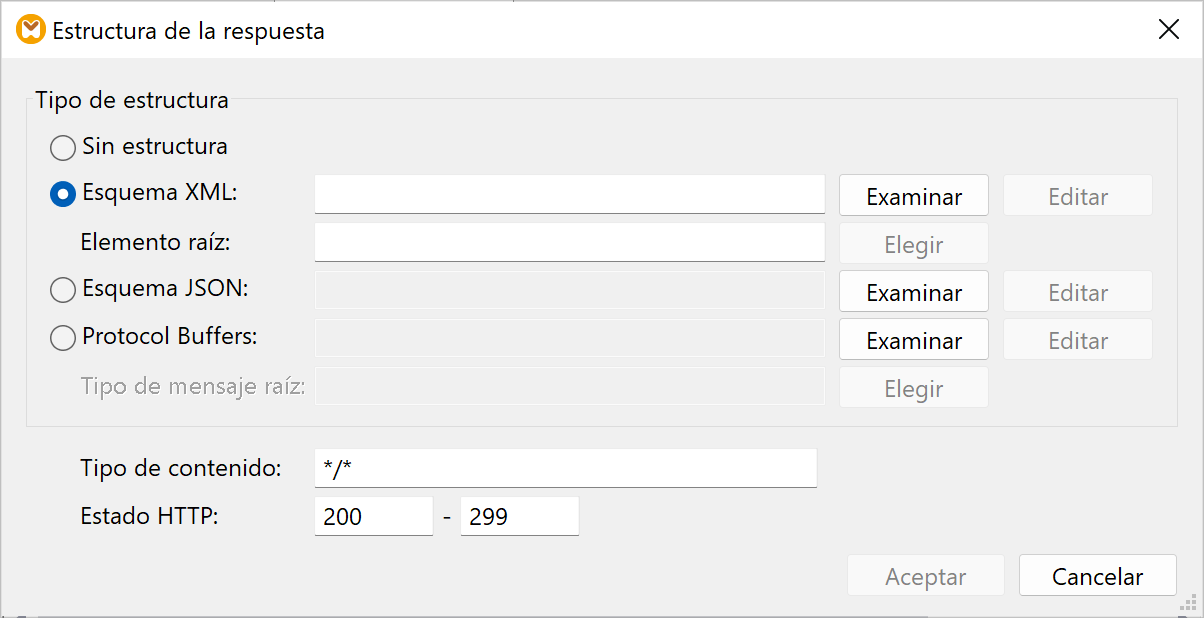The image size is (1204, 618).
Task: Click the Tipo de contenido field
Action: (x=565, y=468)
